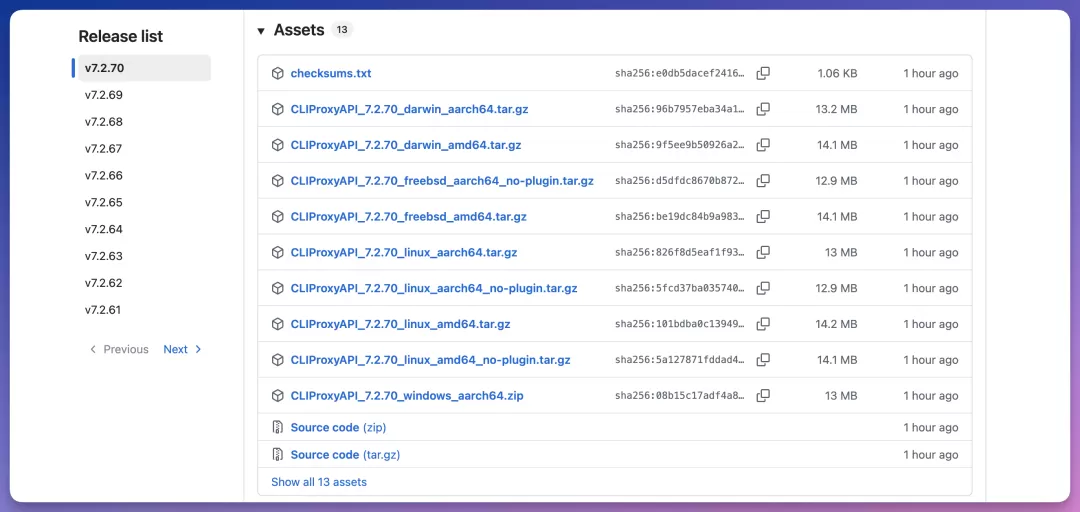This screenshot has height=512, width=1080.
Task: Open release v7.2.66
Action: click(104, 176)
